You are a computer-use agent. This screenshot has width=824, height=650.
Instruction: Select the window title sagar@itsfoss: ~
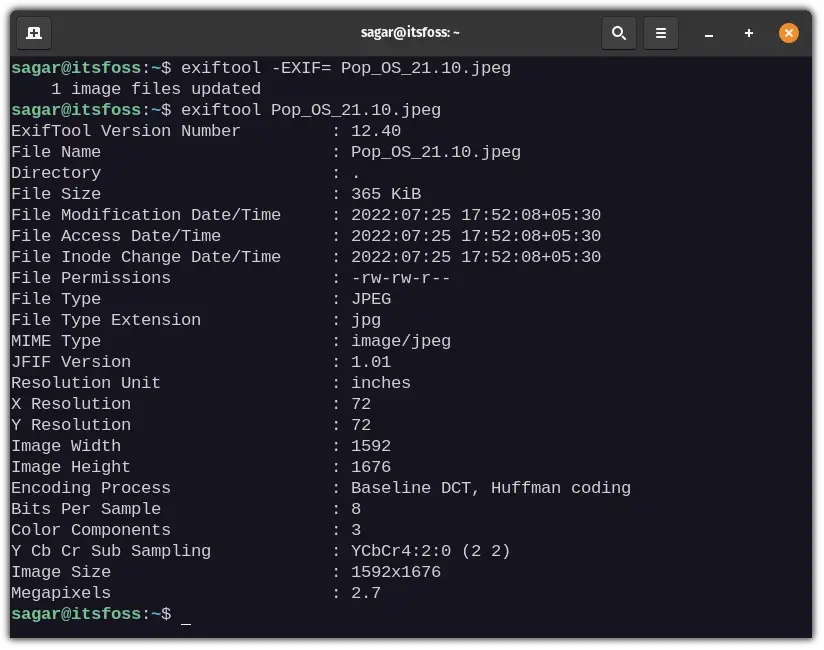tap(410, 33)
